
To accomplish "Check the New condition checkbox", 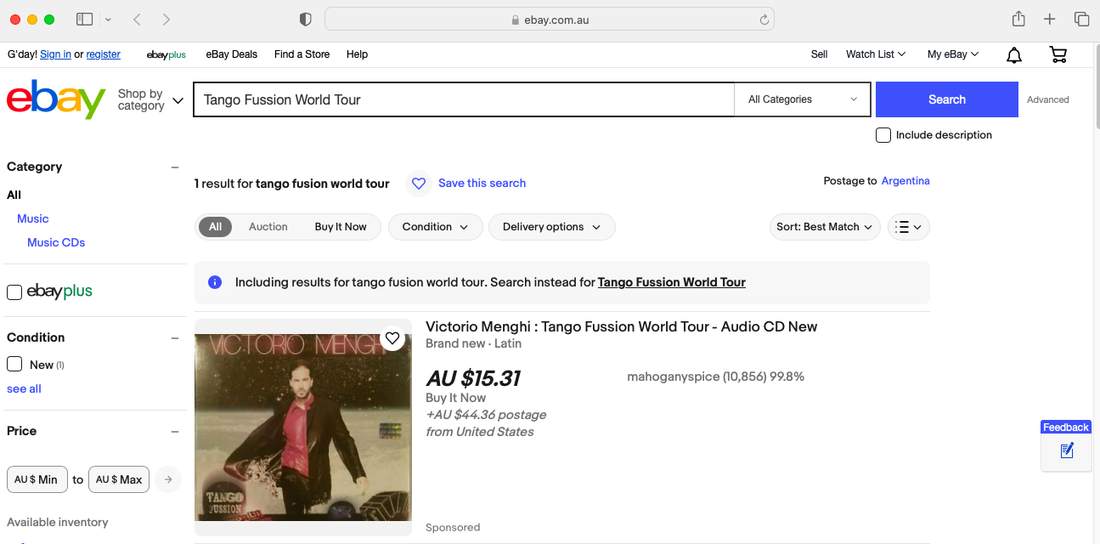I will coord(14,364).
